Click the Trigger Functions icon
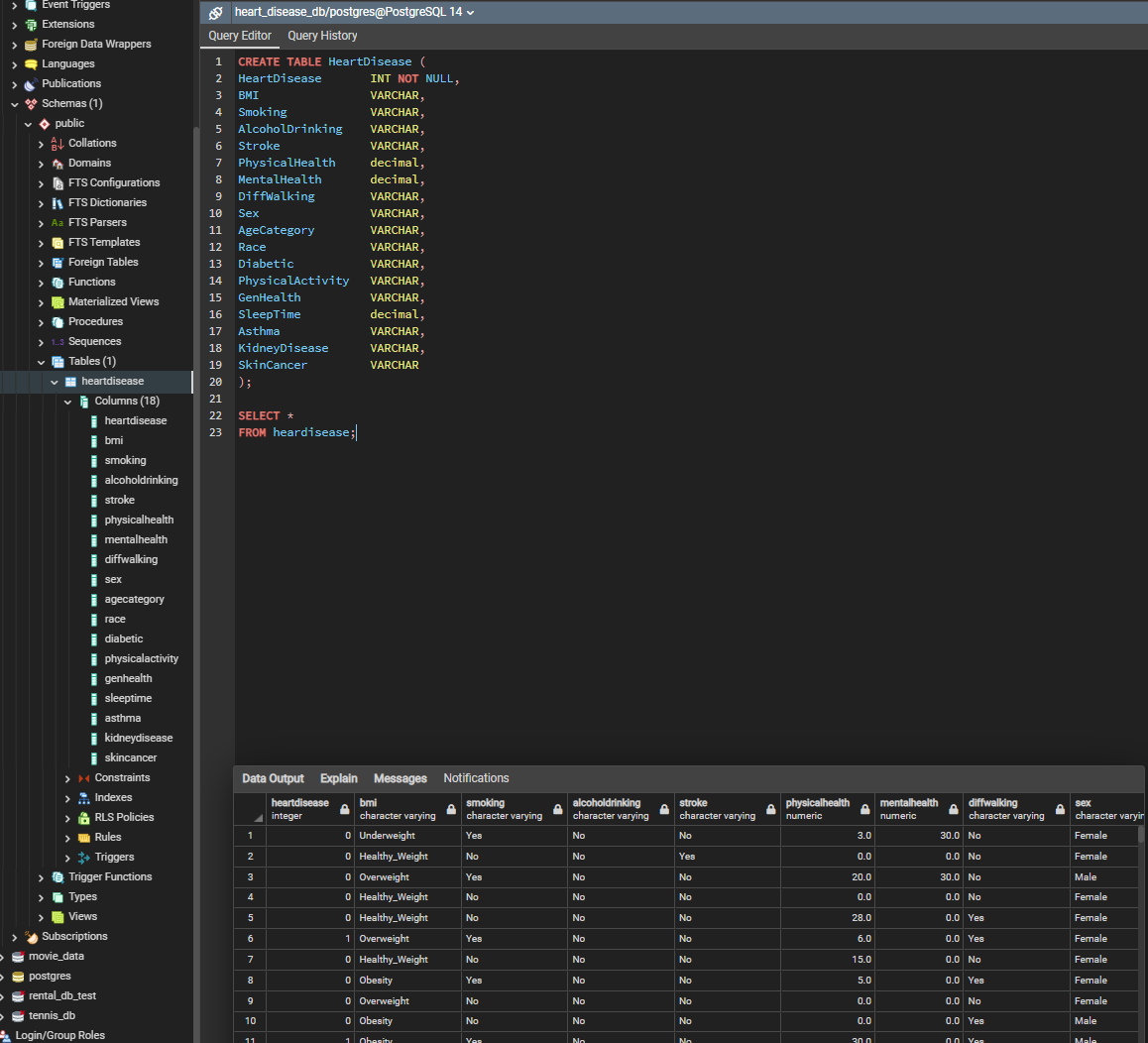1148x1043 pixels. pos(57,877)
